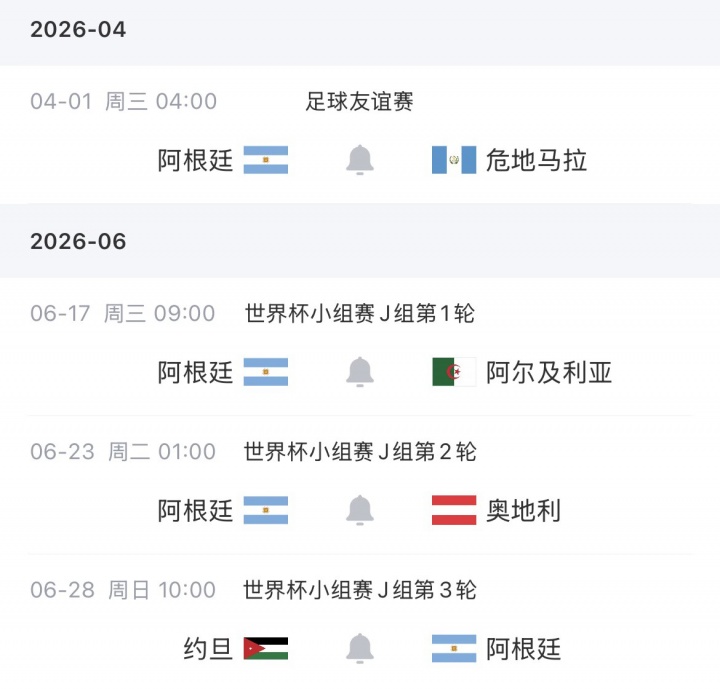Select the 足球友谊赛 match title
This screenshot has height=689, width=720.
(359, 101)
